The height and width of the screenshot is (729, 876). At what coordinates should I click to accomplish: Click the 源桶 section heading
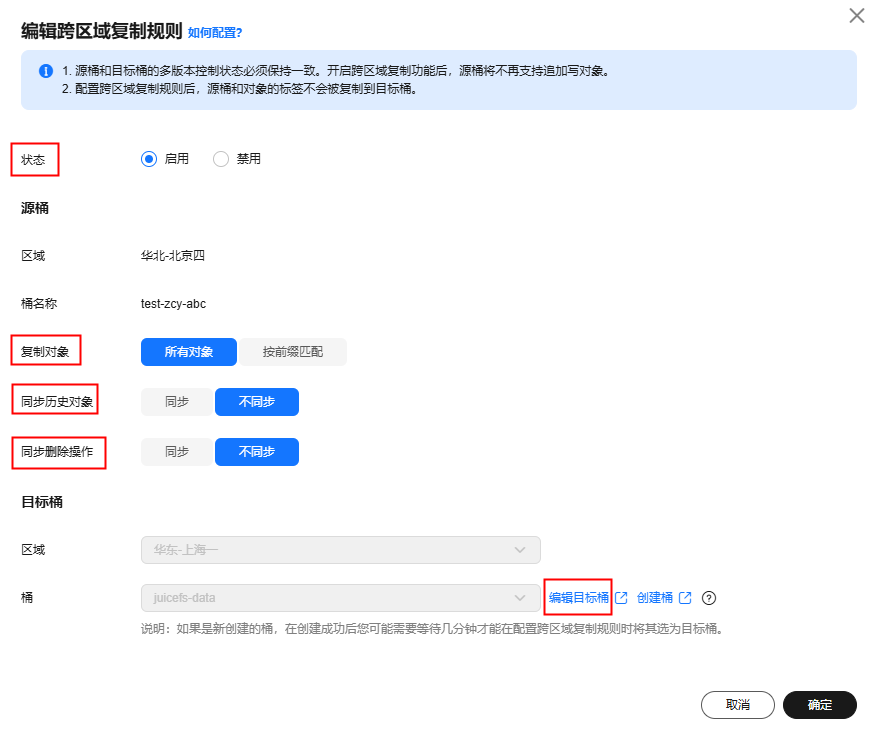(x=35, y=208)
